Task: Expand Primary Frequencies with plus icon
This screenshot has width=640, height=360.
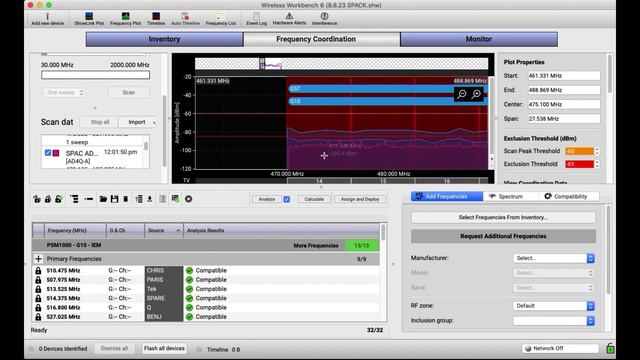Action: tap(38, 259)
